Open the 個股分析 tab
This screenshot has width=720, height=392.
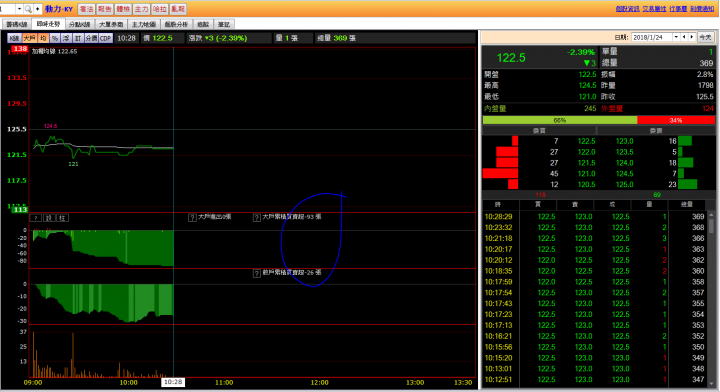176,24
